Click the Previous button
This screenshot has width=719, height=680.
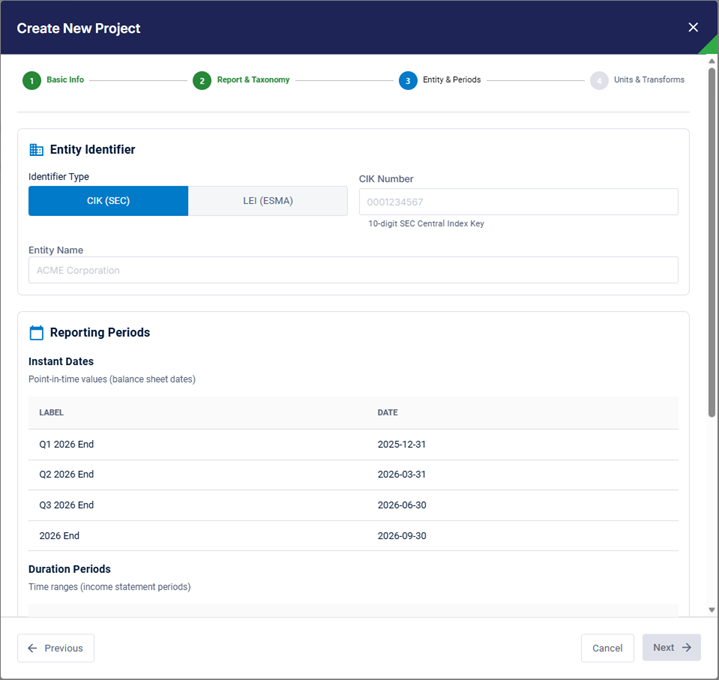point(56,648)
